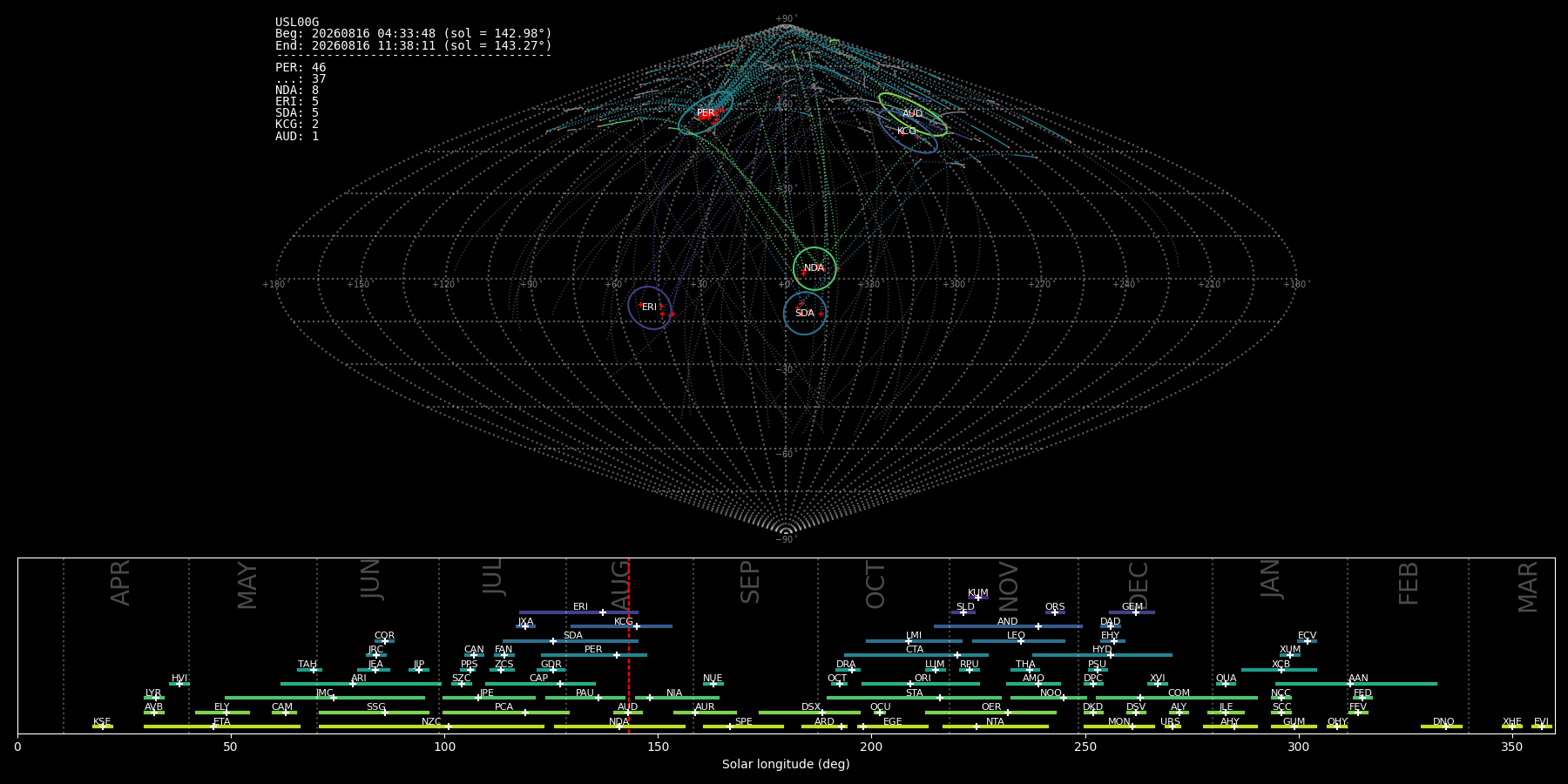Click the AUG month label in the timeline
The height and width of the screenshot is (784, 1568).
point(620,584)
